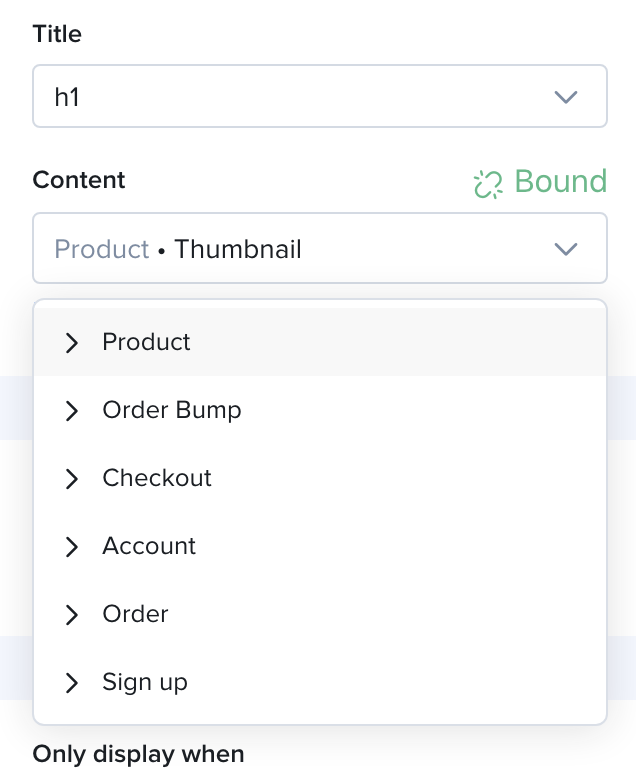Open the Title h1 dropdown
Screen dimensions: 636x776
point(320,96)
